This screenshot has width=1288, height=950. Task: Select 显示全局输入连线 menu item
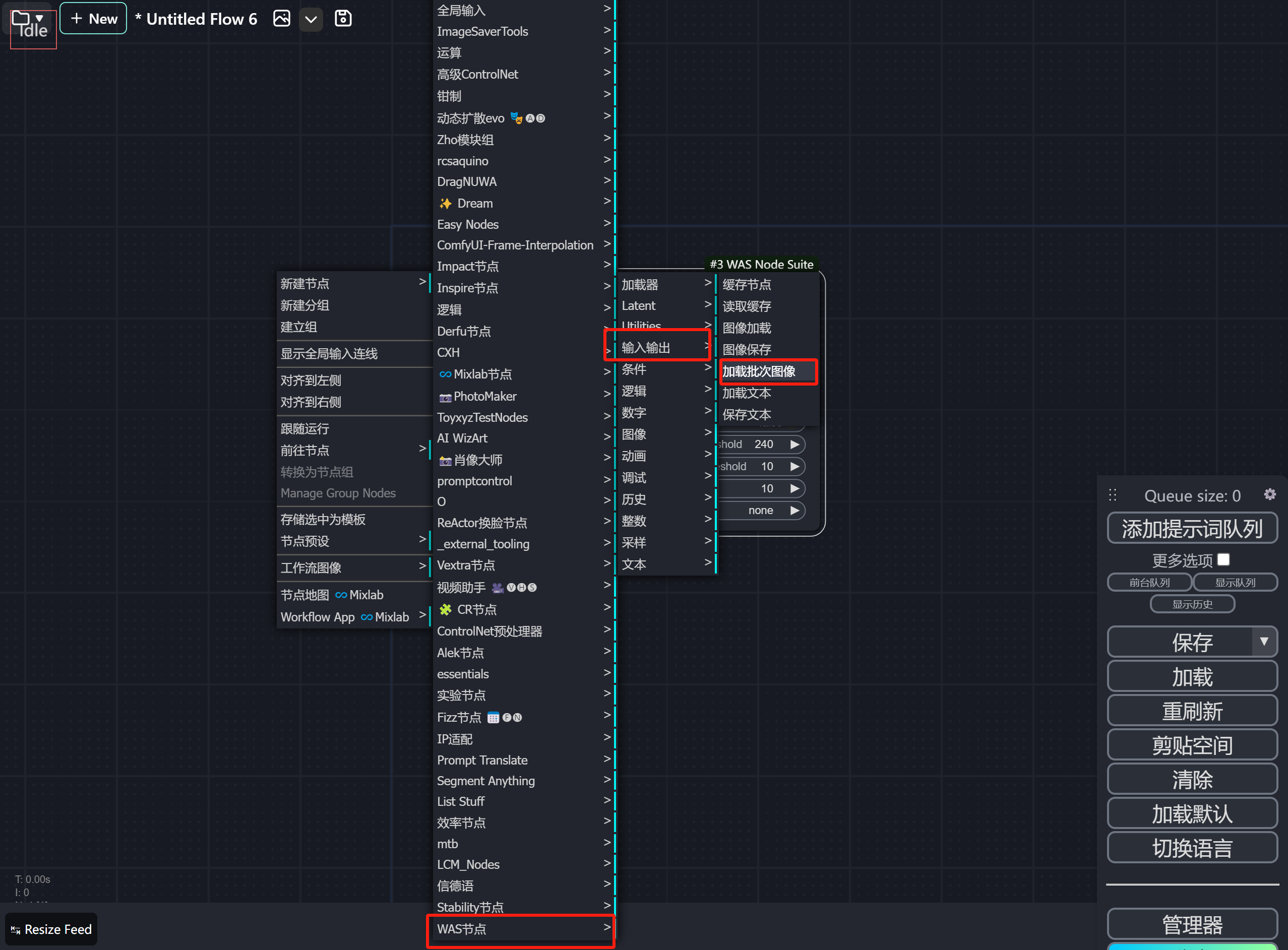[x=354, y=353]
